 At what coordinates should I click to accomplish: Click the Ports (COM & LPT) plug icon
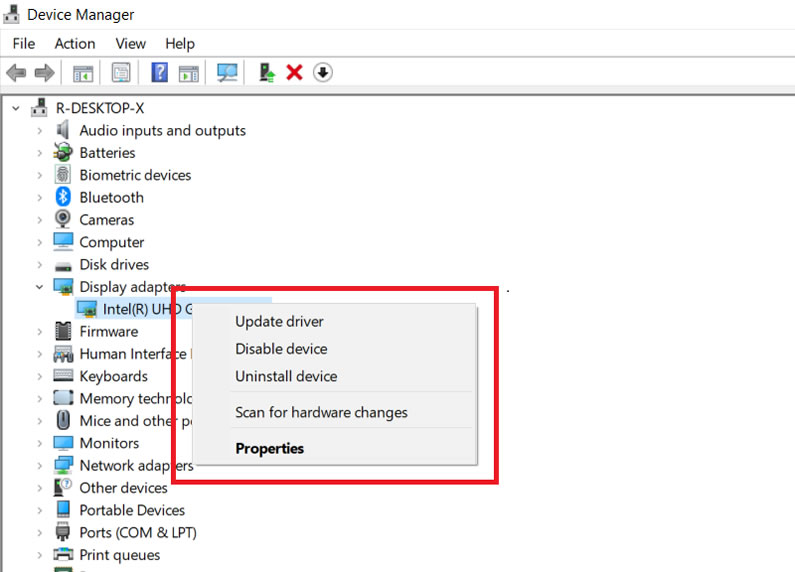pyautogui.click(x=63, y=531)
